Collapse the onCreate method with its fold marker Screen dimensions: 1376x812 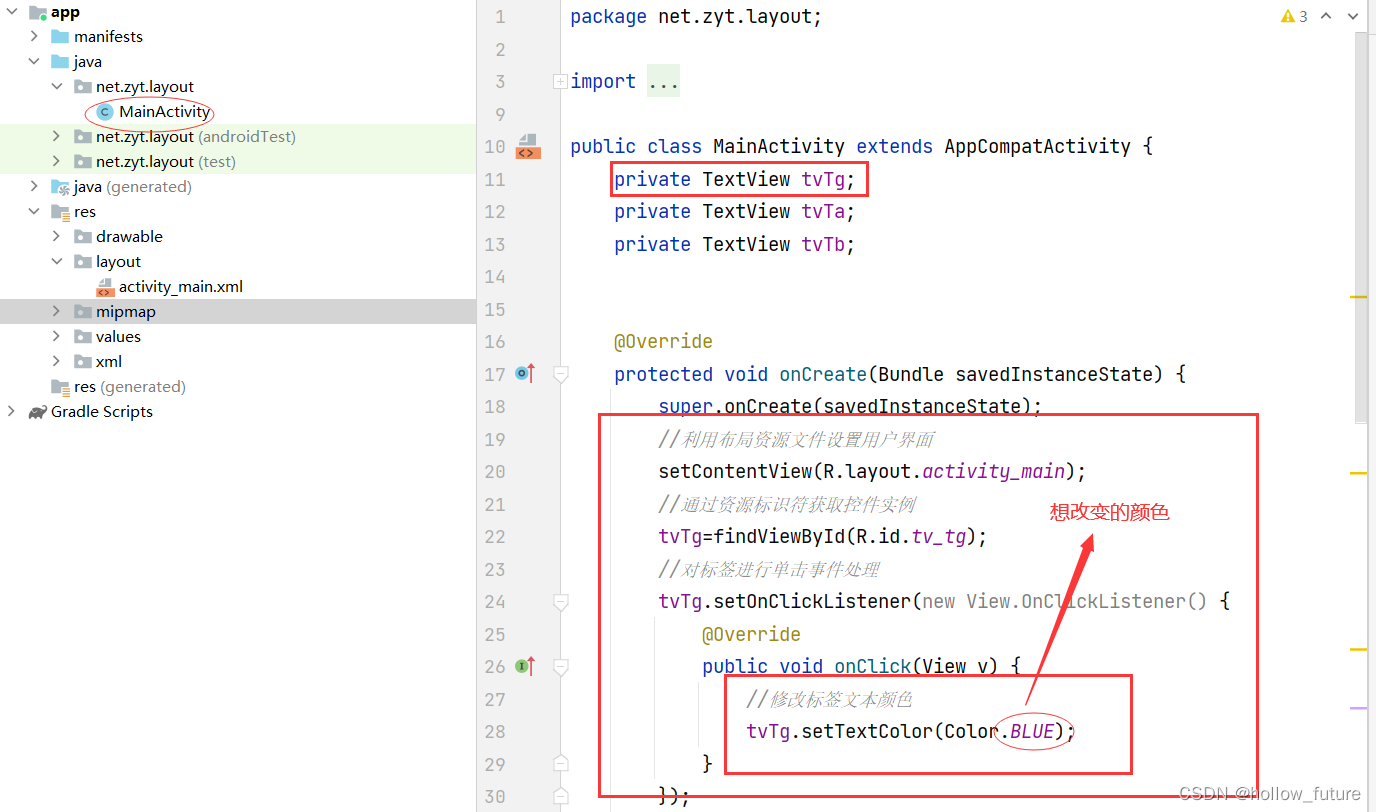560,374
